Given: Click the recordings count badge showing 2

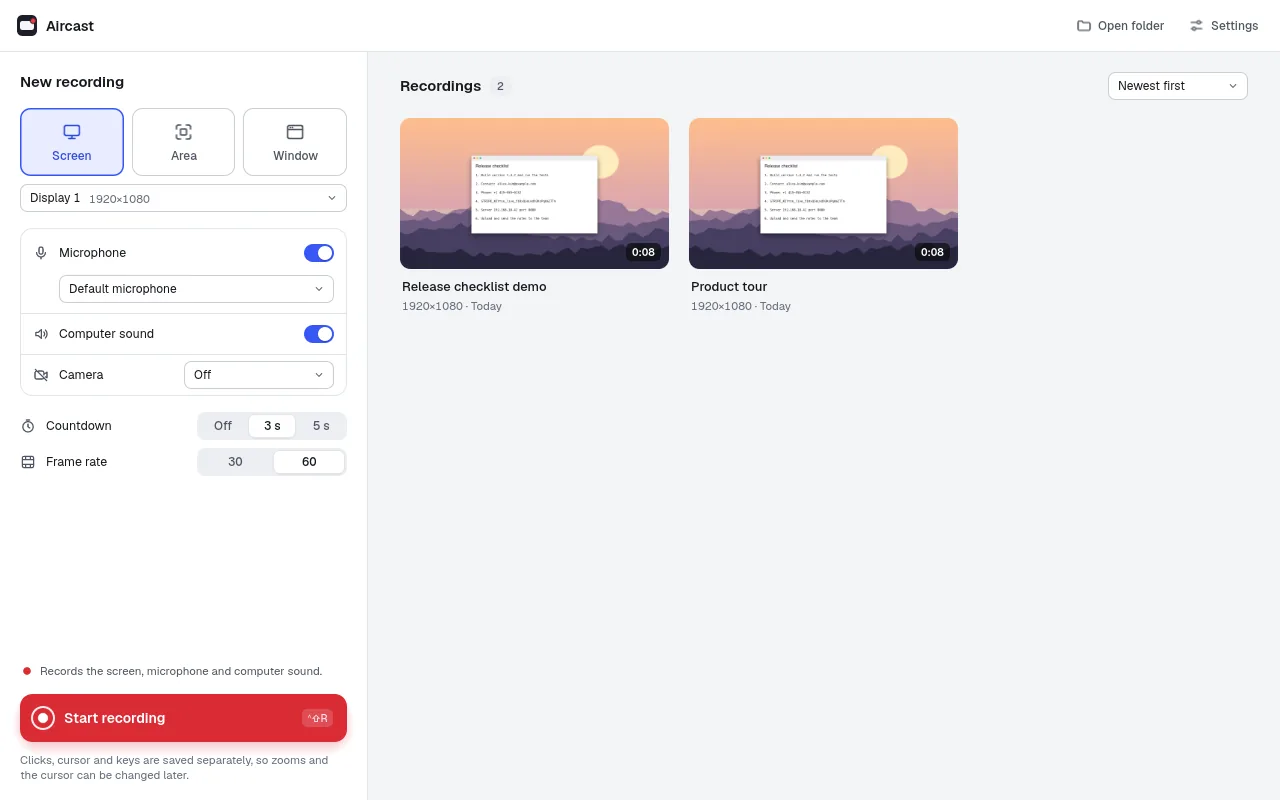Looking at the screenshot, I should tap(500, 86).
